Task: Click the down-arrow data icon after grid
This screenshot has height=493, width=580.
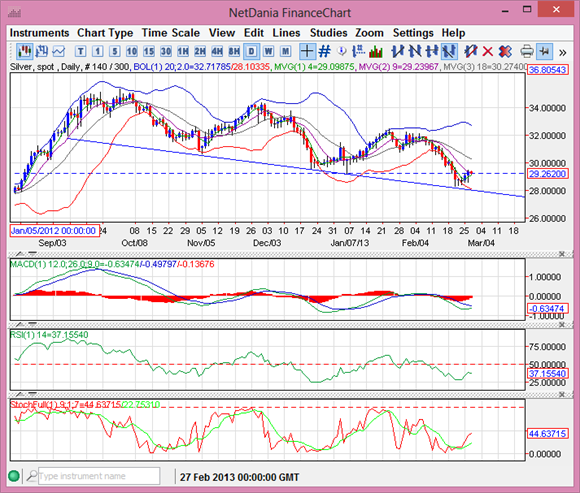Action: 342,51
